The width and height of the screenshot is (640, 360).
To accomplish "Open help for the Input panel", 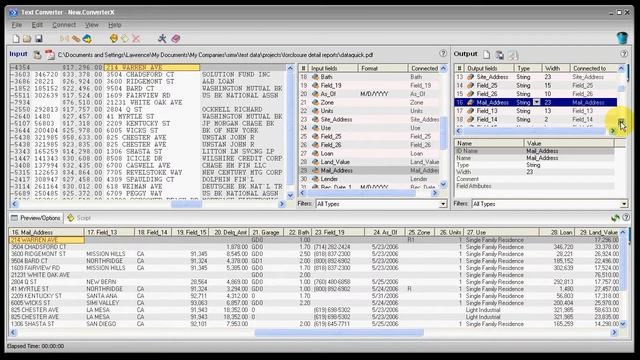I will [x=443, y=53].
